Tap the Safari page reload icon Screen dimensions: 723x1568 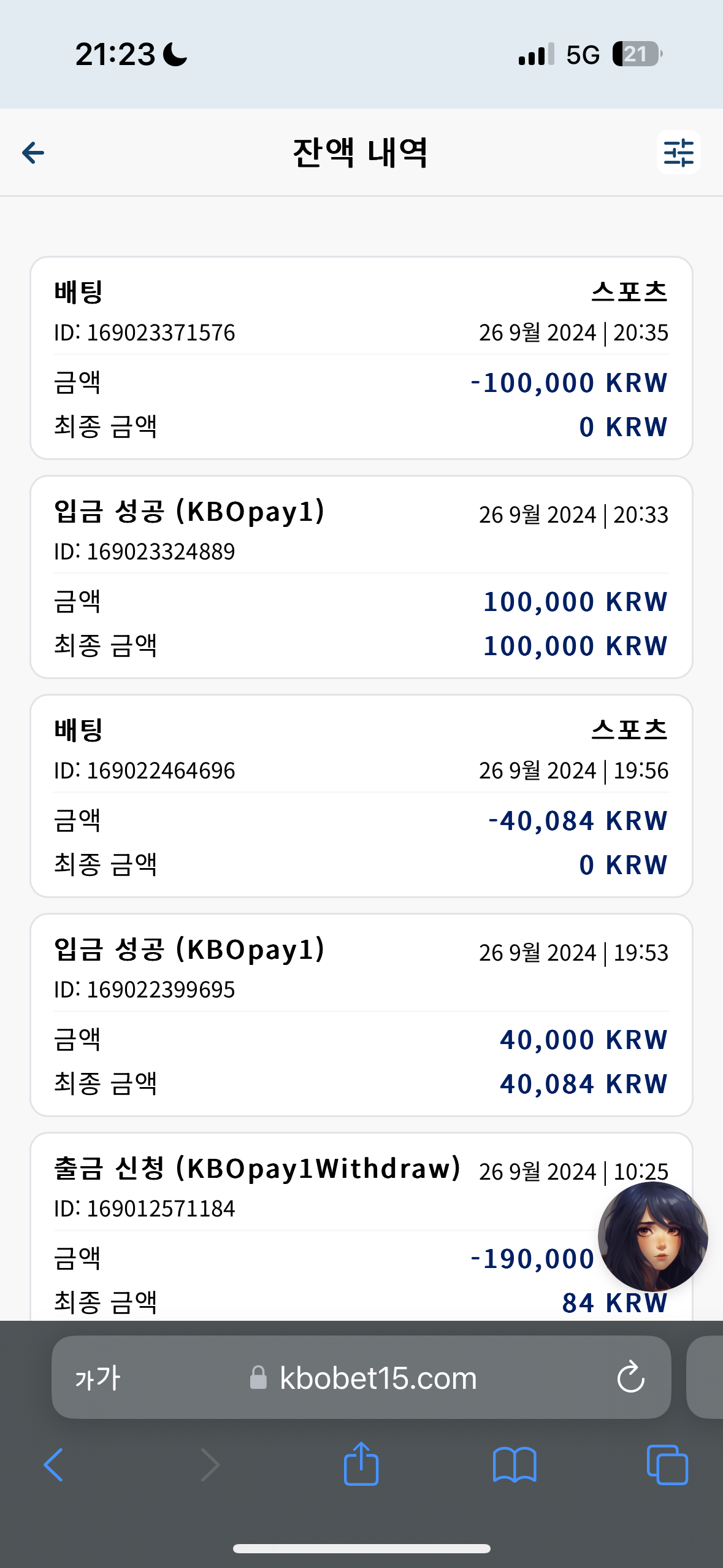(x=630, y=1377)
